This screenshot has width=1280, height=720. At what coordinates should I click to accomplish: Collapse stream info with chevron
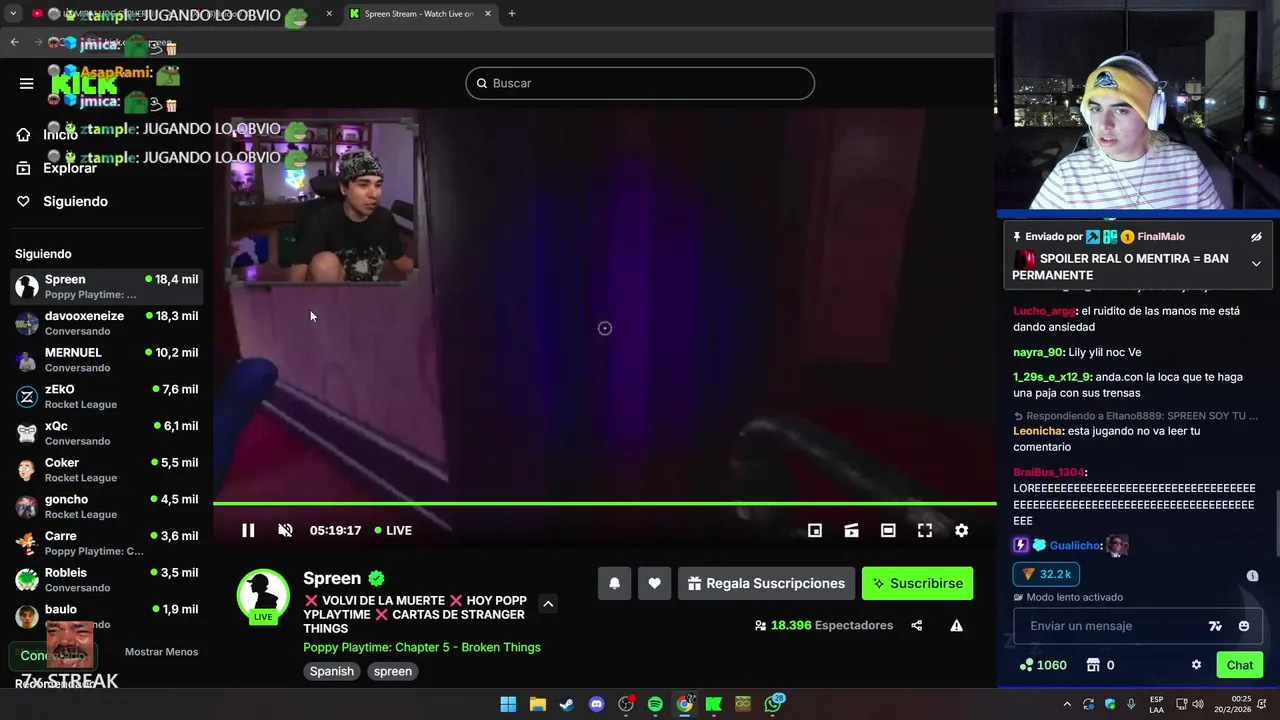pyautogui.click(x=547, y=603)
